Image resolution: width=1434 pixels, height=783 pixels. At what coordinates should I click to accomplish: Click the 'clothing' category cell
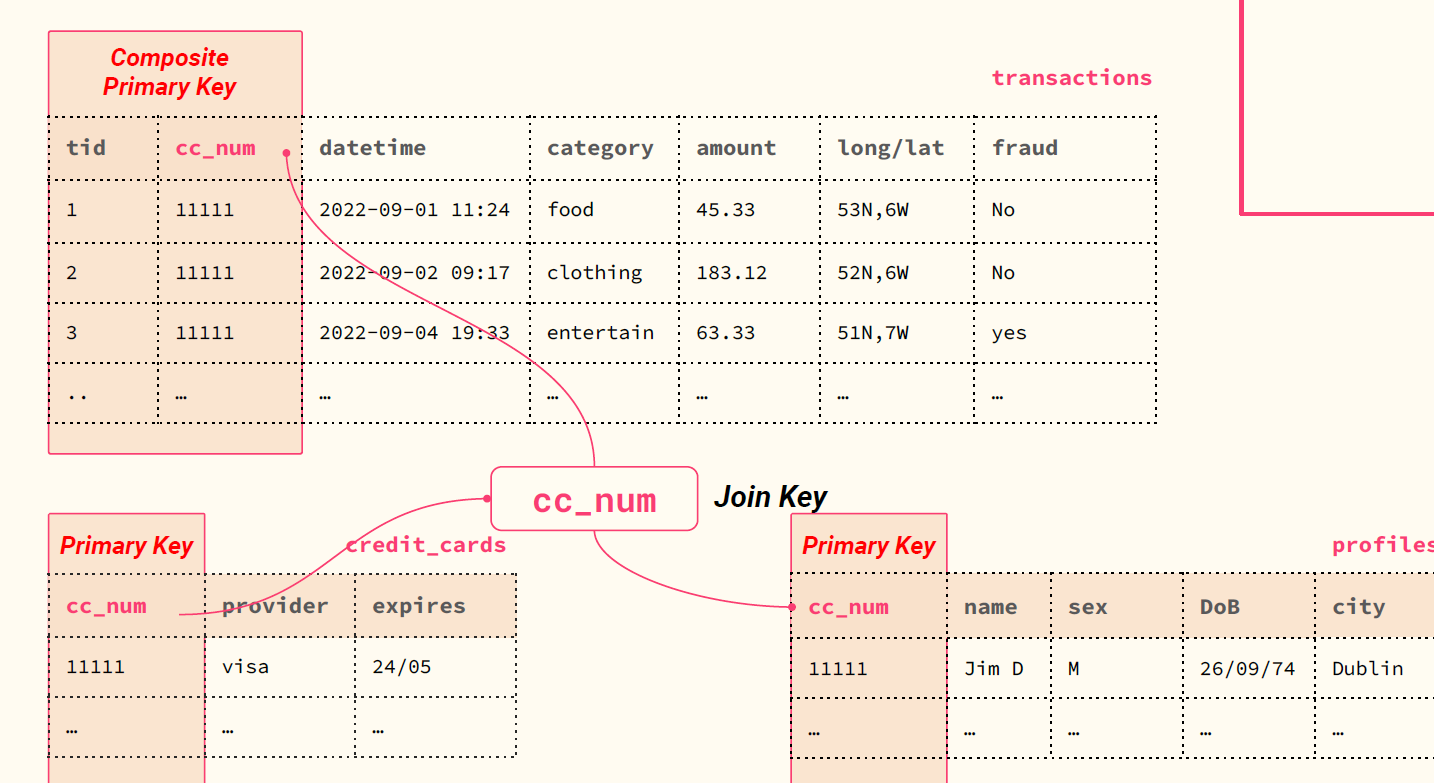point(594,273)
